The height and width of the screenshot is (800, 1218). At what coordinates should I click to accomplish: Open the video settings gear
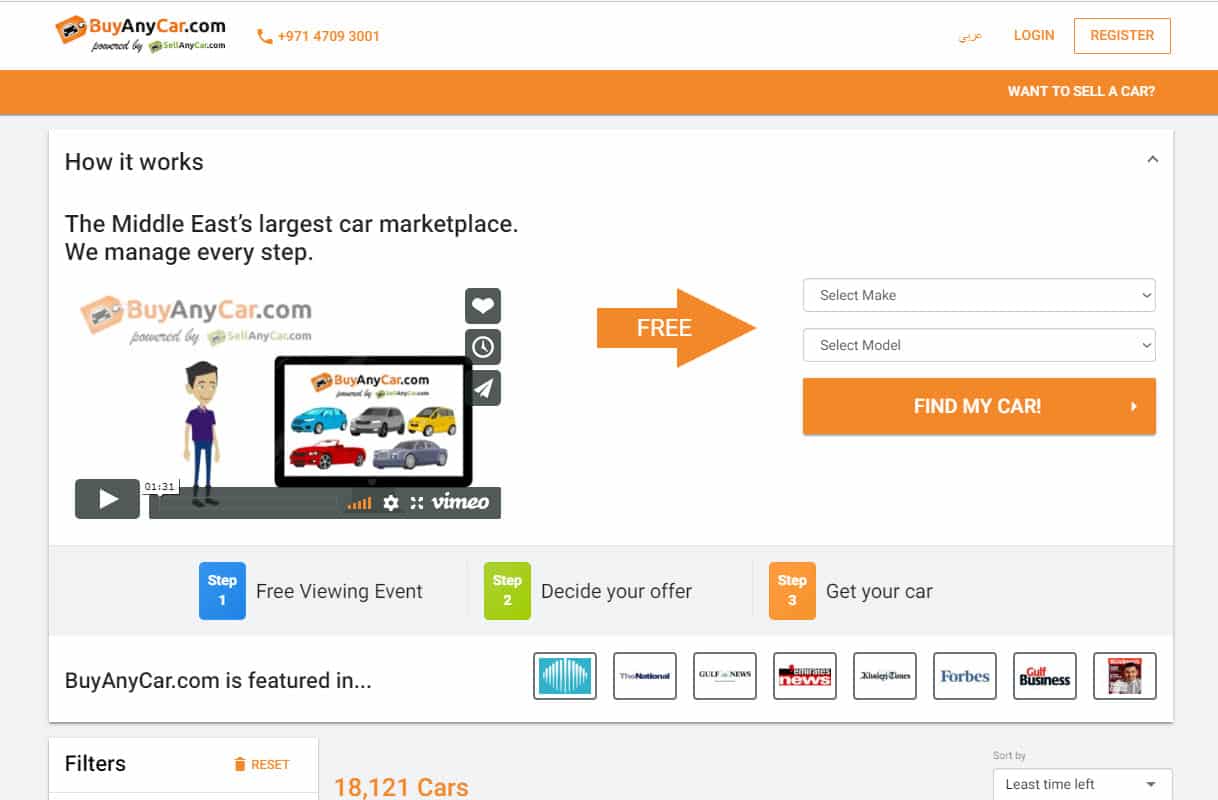coord(391,503)
